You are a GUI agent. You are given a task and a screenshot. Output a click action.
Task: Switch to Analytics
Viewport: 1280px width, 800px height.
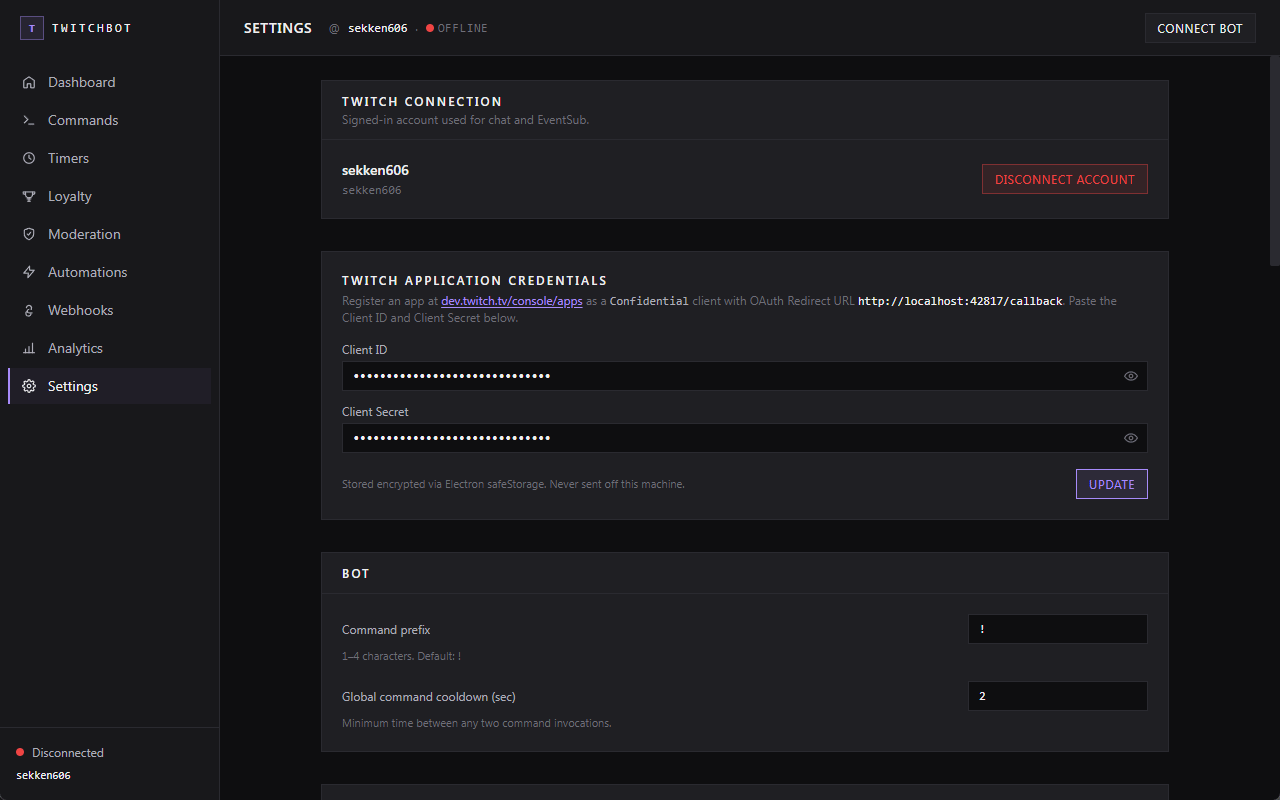[x=110, y=348]
